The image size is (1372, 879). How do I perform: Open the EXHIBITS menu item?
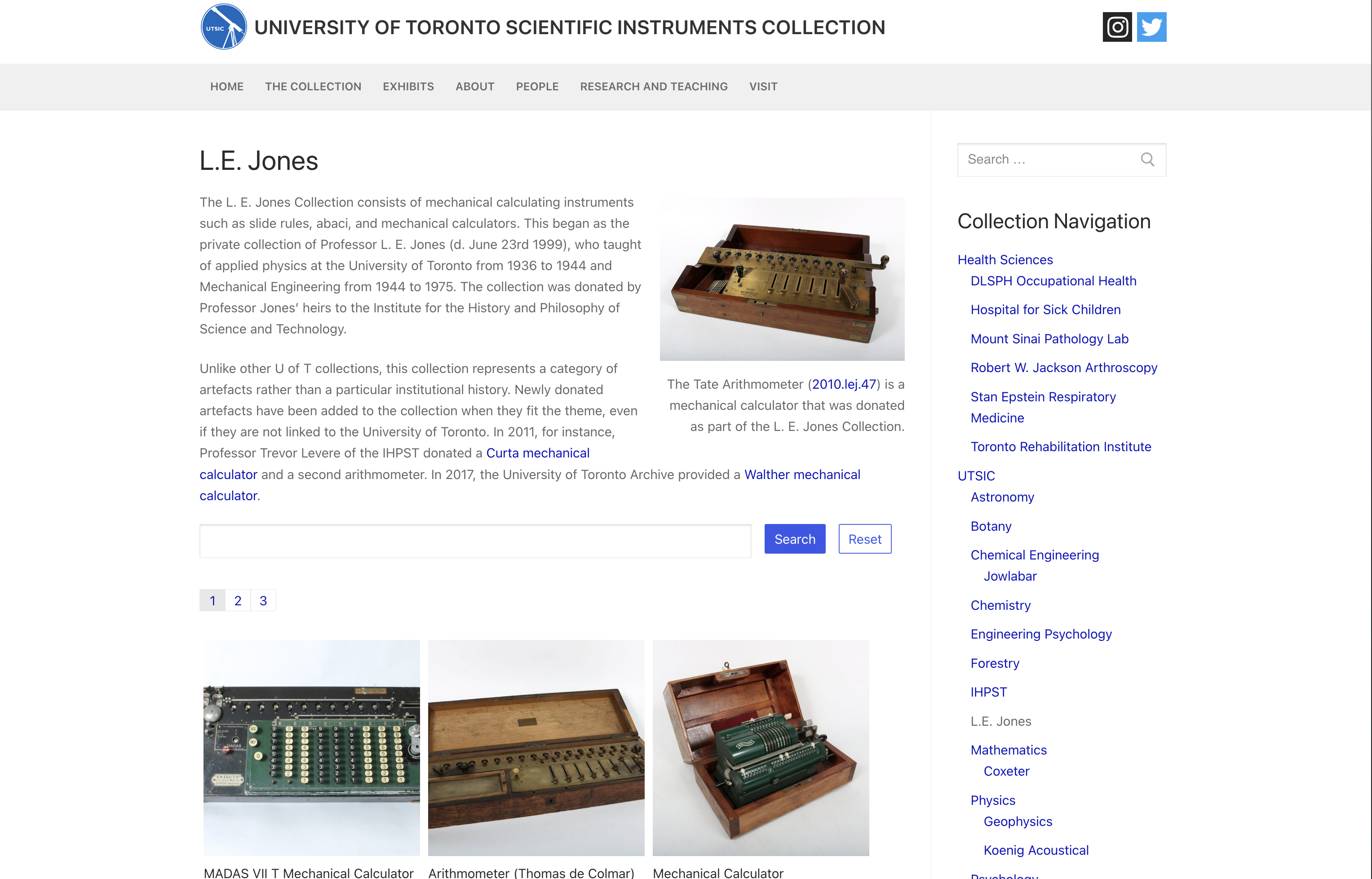coord(408,86)
